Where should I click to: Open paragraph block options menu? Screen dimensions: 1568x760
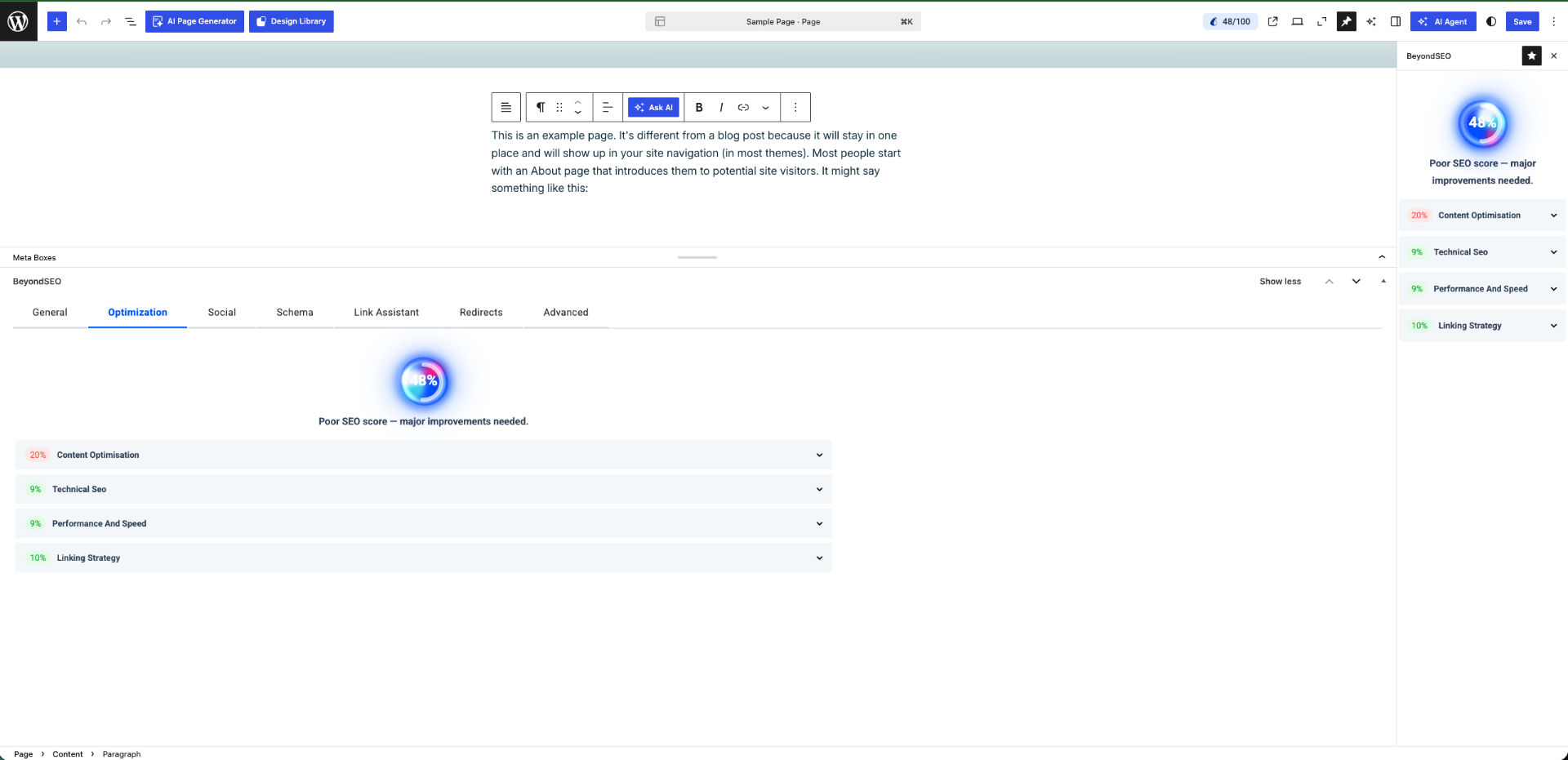click(795, 107)
